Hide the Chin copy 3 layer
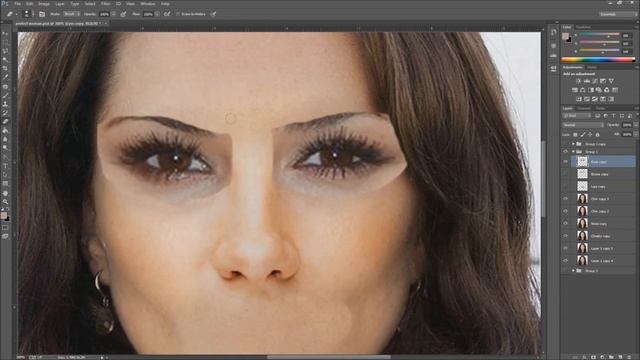 coord(565,199)
